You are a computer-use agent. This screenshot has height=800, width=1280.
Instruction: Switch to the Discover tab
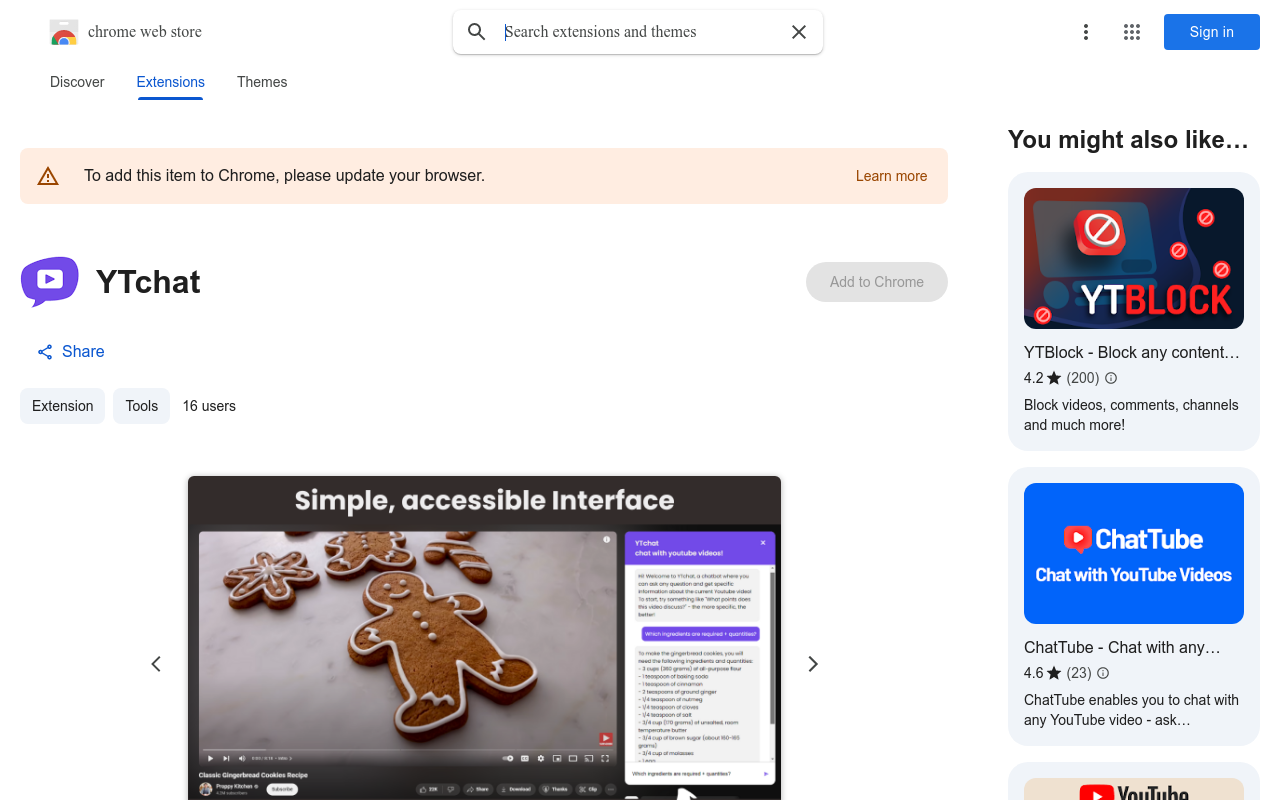tap(77, 82)
